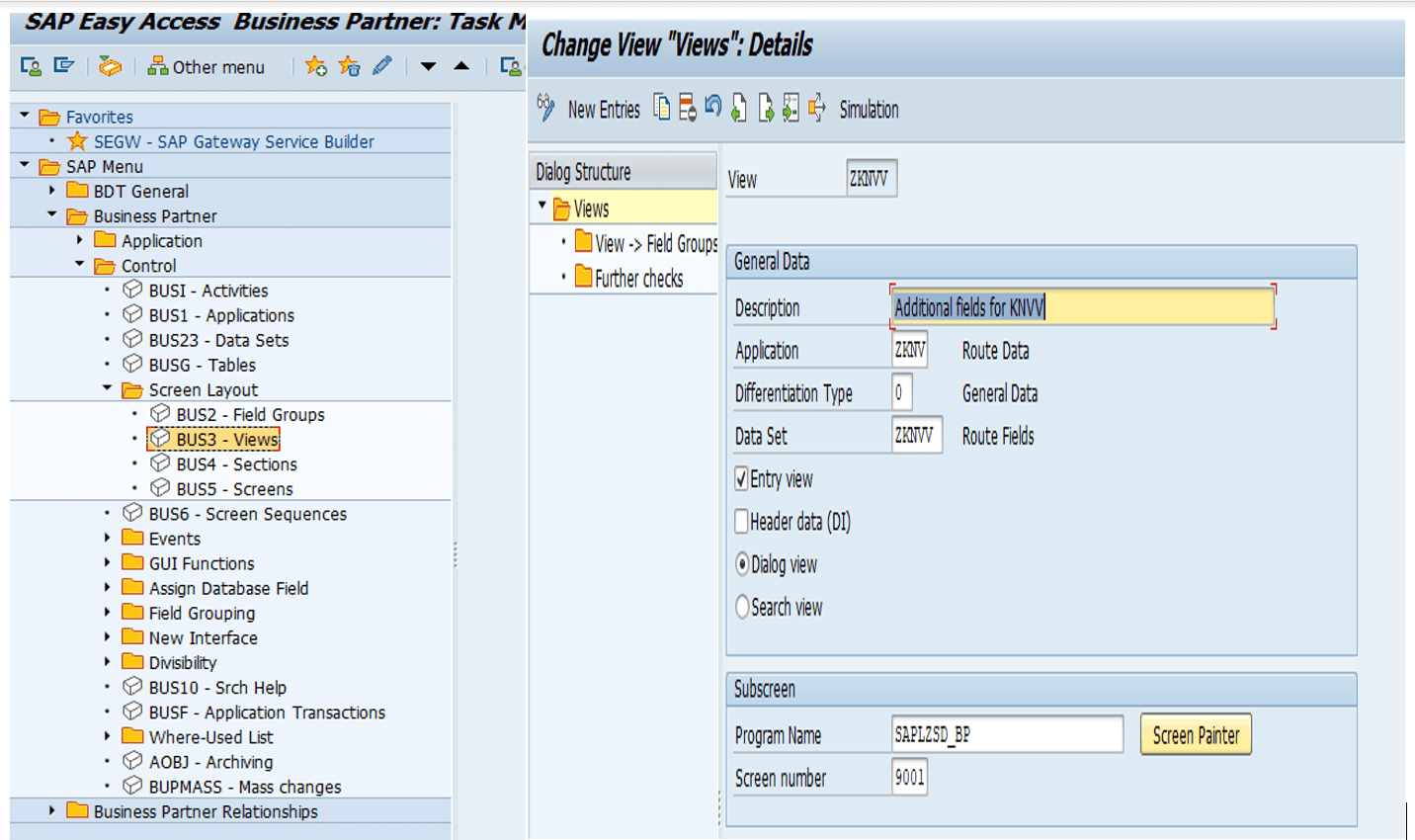The width and height of the screenshot is (1415, 840).
Task: Click the cube icon for BUSG - Tables
Action: (x=132, y=364)
